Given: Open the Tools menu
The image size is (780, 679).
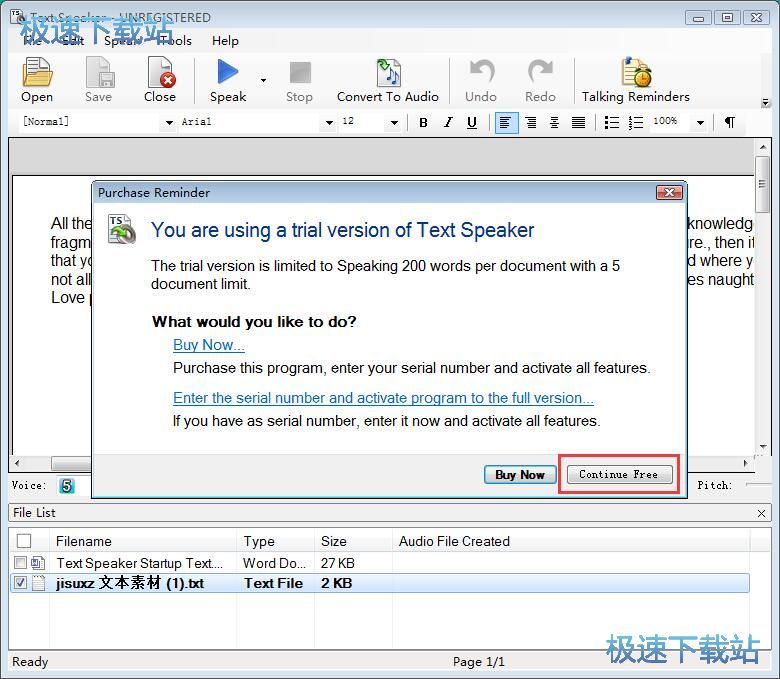Looking at the screenshot, I should 175,41.
